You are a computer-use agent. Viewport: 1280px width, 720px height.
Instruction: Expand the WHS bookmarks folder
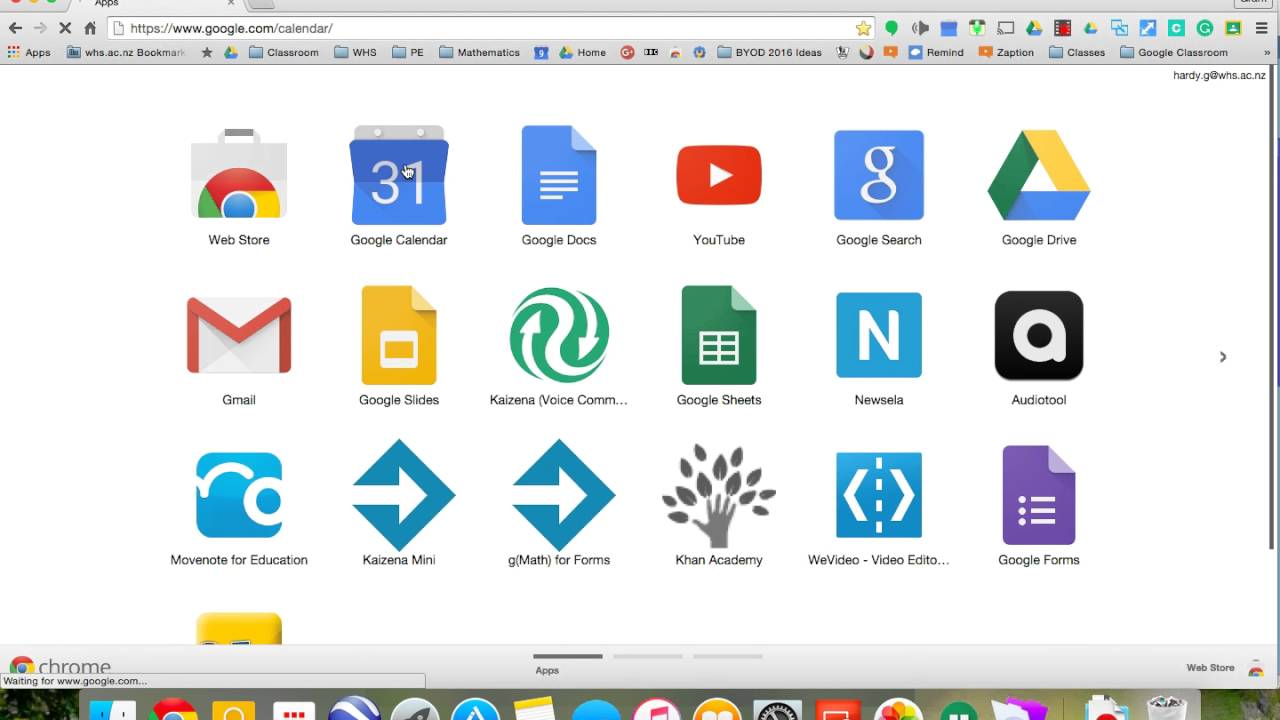coord(355,52)
